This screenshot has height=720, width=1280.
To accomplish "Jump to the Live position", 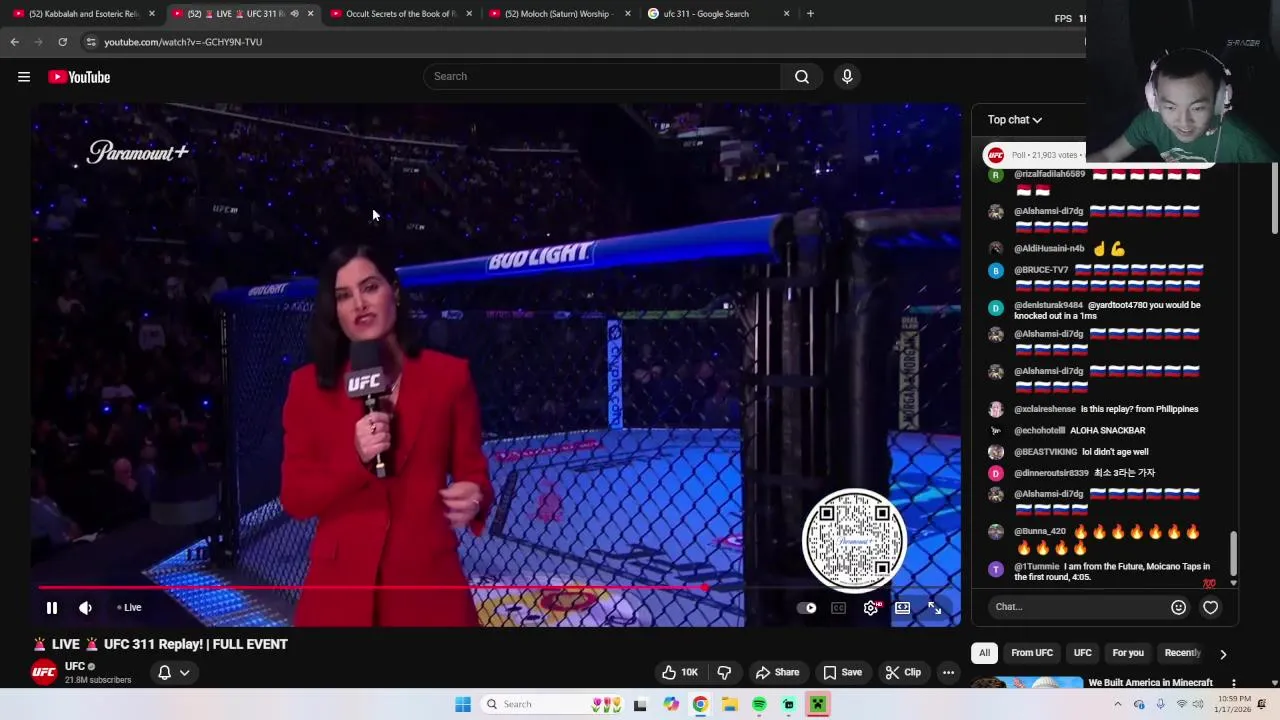I will (129, 607).
